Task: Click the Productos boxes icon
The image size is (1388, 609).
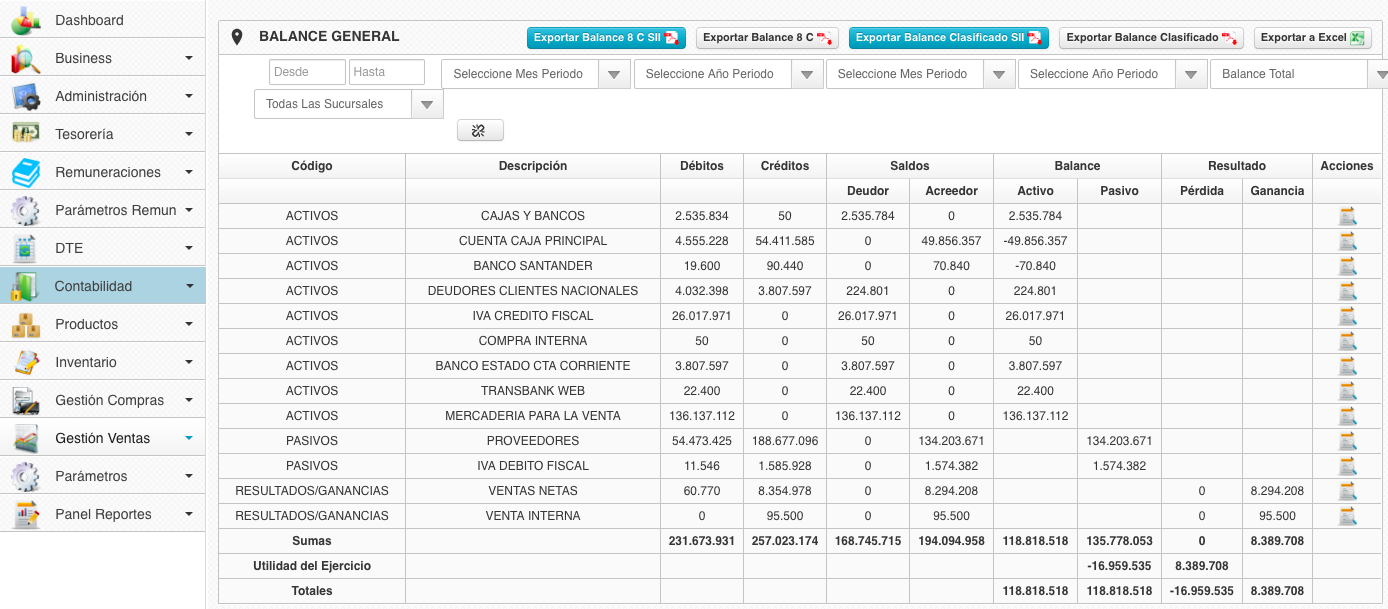Action: [x=25, y=324]
